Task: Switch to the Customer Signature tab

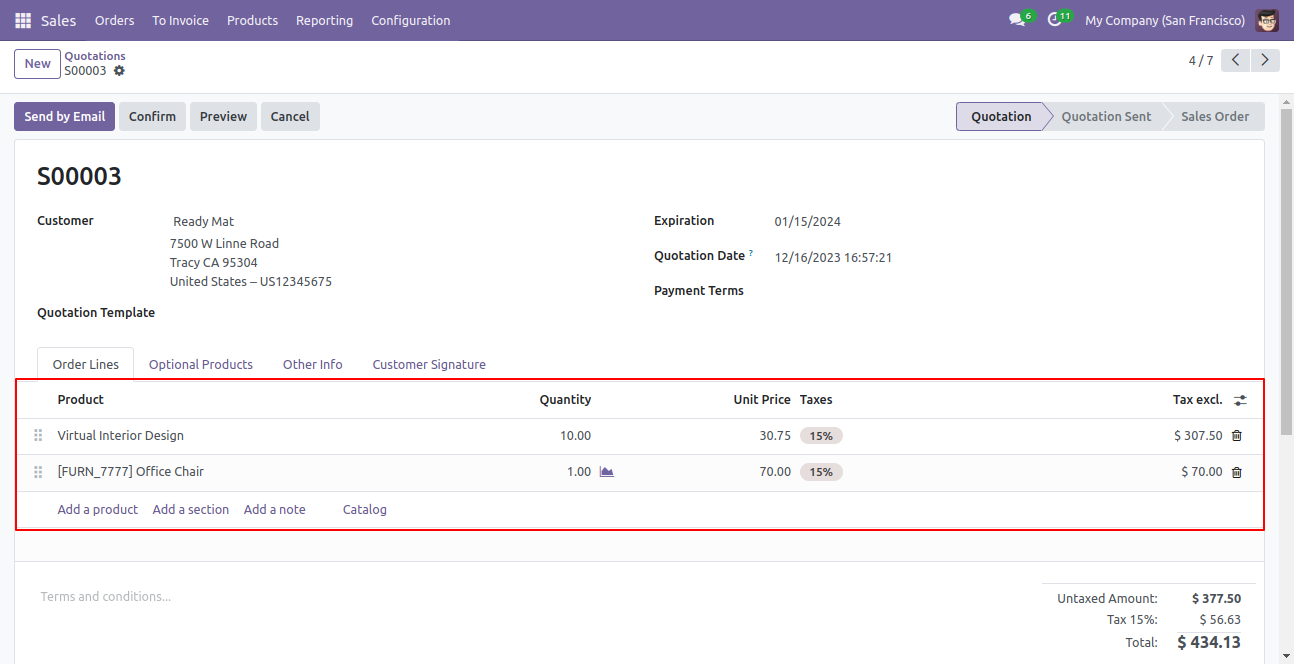Action: tap(429, 364)
